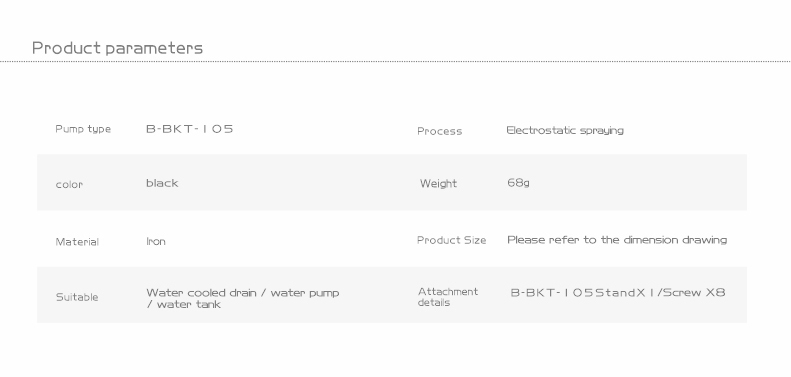Click the 'B-BKT-105StandX1/Screw X8' value
The height and width of the screenshot is (377, 791).
[x=618, y=293]
